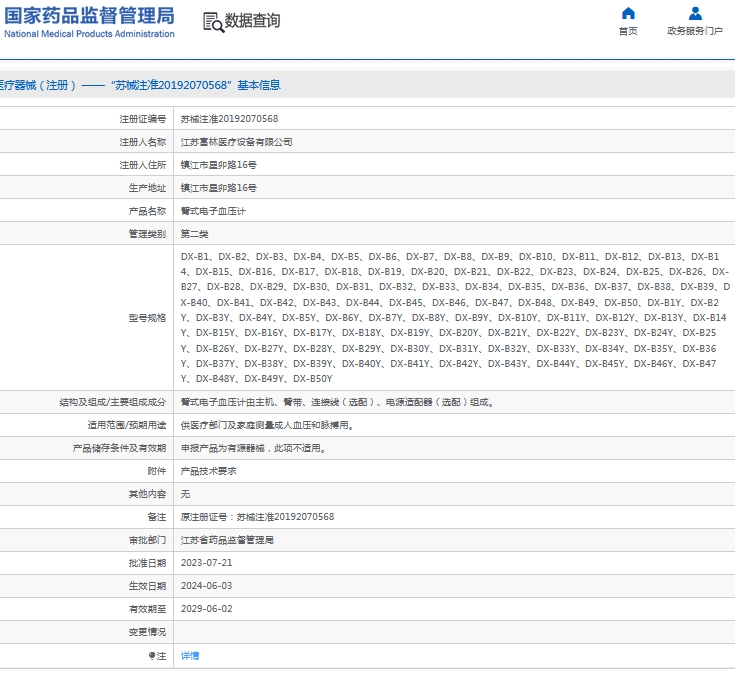Click product name 臂式电子血压计

coord(213,211)
